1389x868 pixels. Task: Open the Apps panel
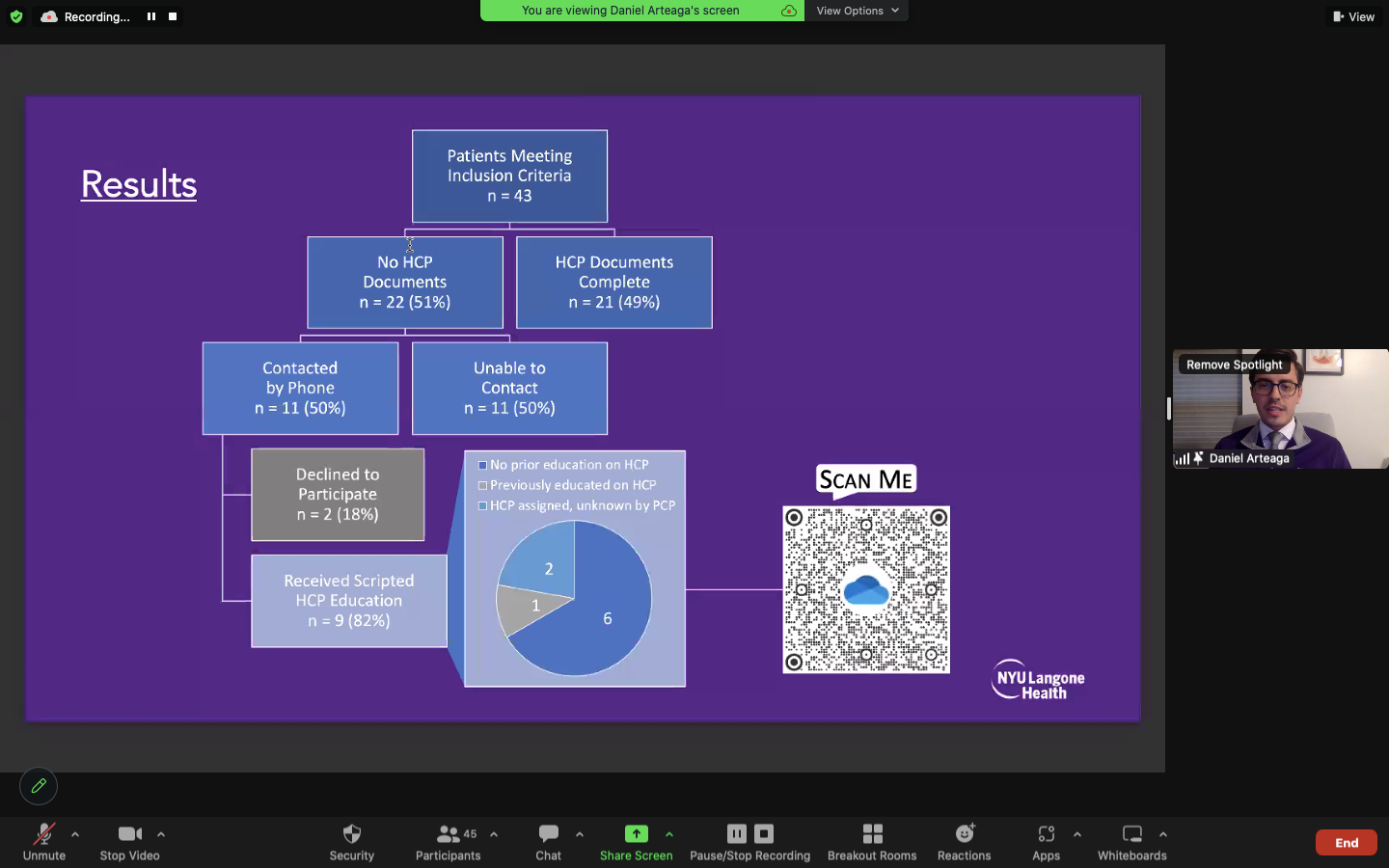point(1046,842)
